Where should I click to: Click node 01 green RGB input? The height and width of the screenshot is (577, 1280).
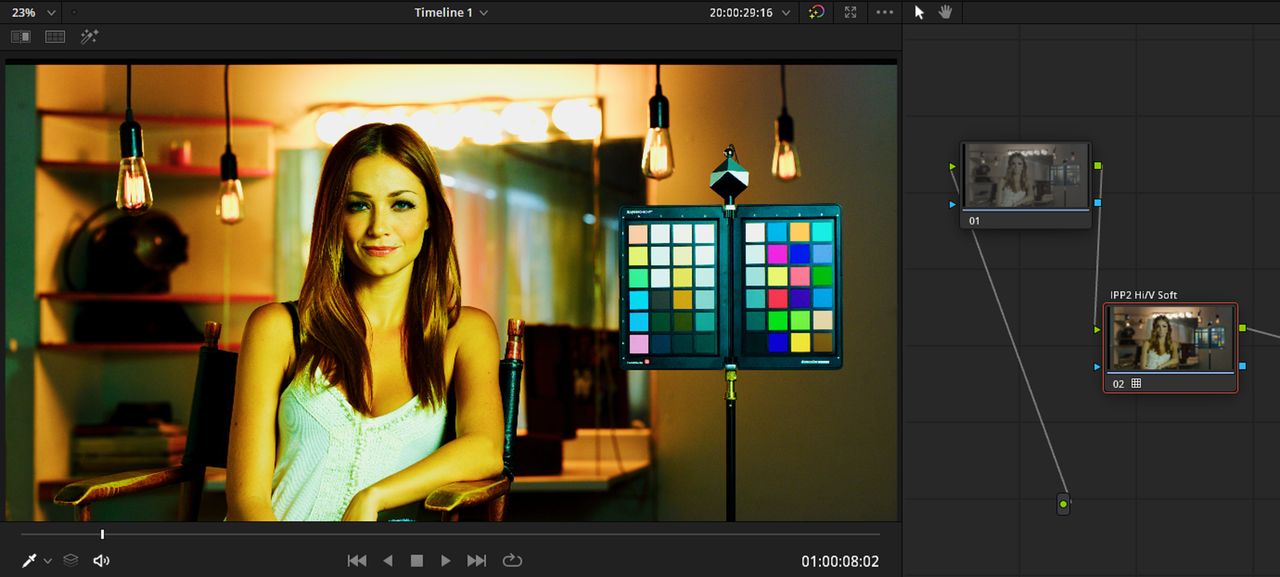tap(953, 166)
